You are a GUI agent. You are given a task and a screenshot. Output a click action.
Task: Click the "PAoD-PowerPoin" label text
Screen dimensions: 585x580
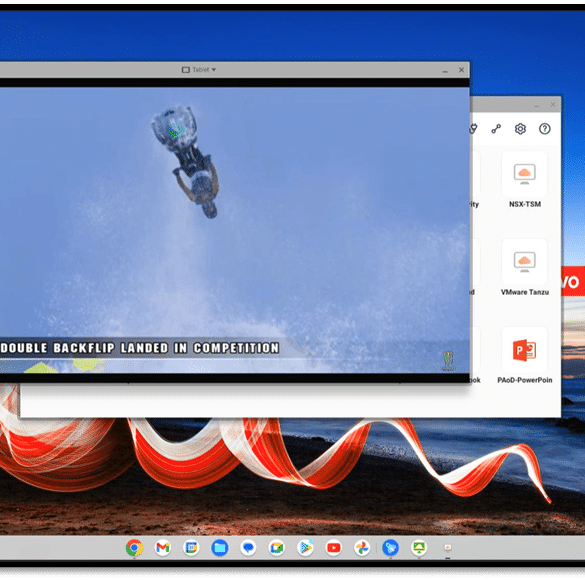pos(525,380)
